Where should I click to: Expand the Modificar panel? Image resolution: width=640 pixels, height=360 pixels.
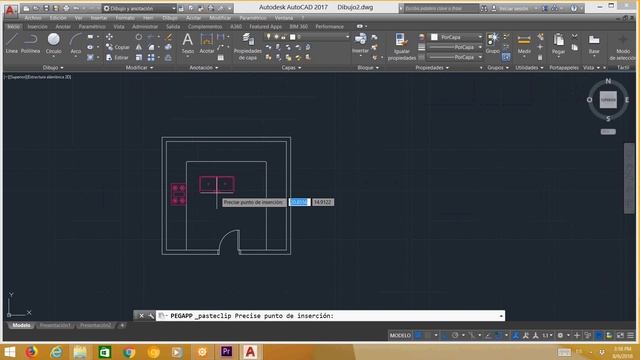point(139,68)
